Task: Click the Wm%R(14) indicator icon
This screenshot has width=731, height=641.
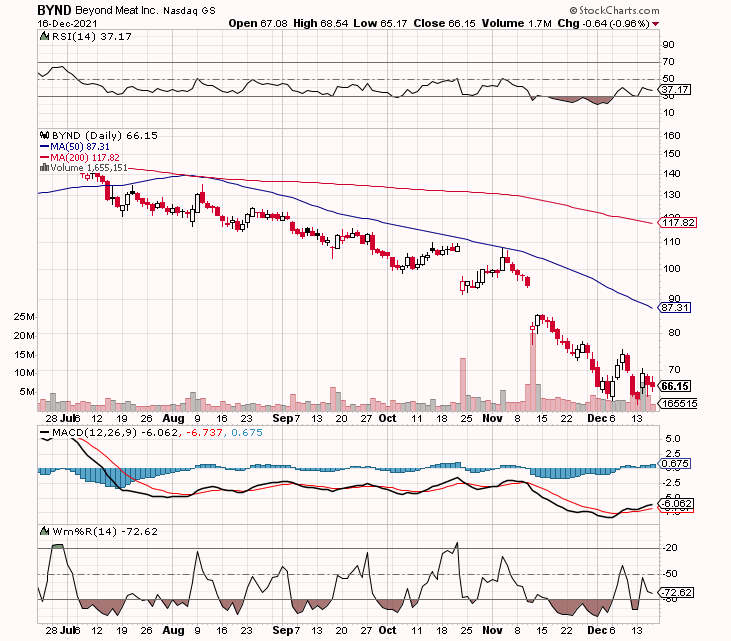Action: pos(45,531)
